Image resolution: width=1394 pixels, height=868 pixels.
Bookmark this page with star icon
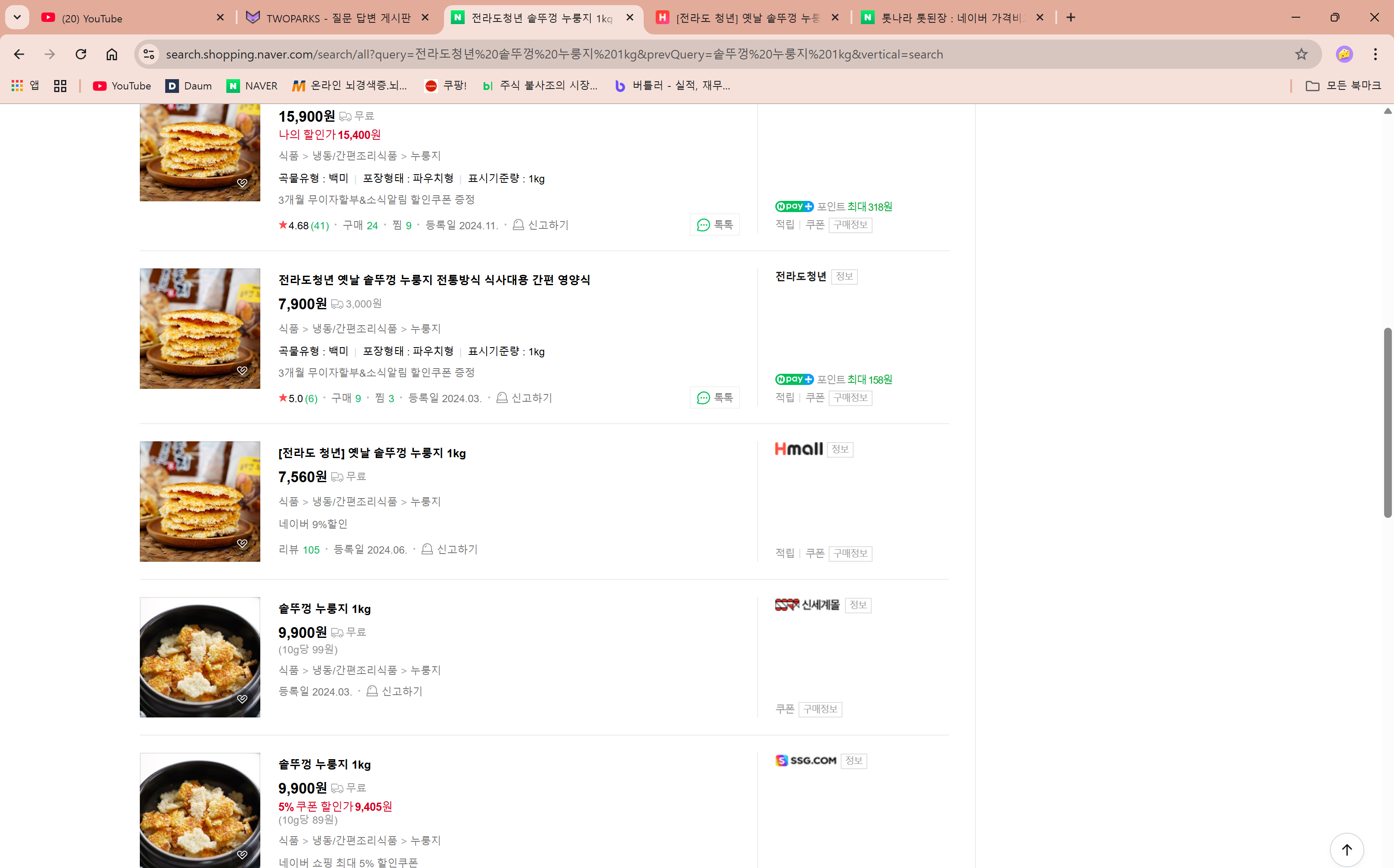pyautogui.click(x=1301, y=54)
